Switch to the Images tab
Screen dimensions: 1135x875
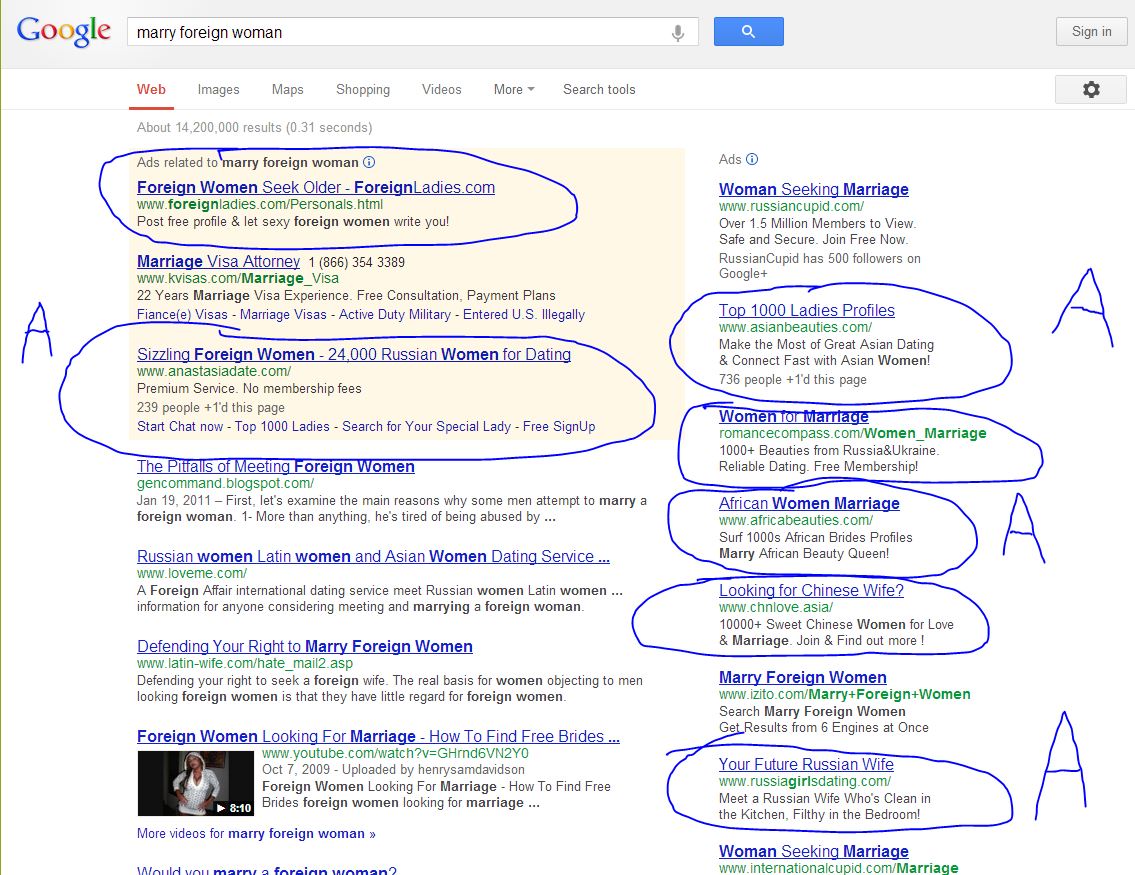pos(219,90)
